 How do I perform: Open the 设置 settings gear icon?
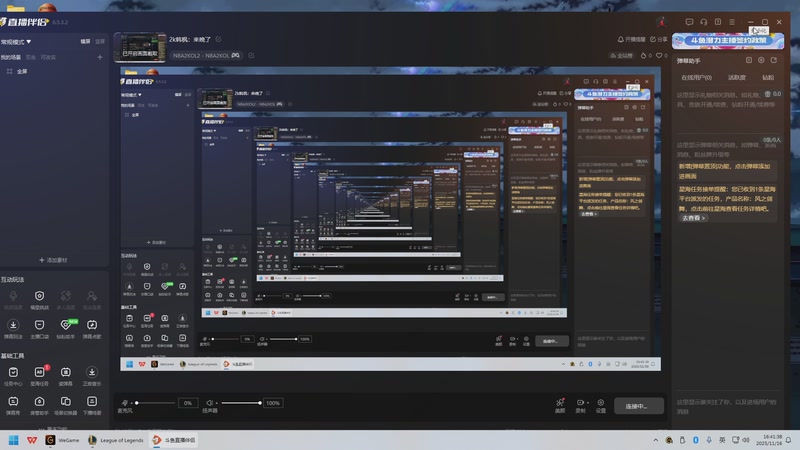coord(601,403)
